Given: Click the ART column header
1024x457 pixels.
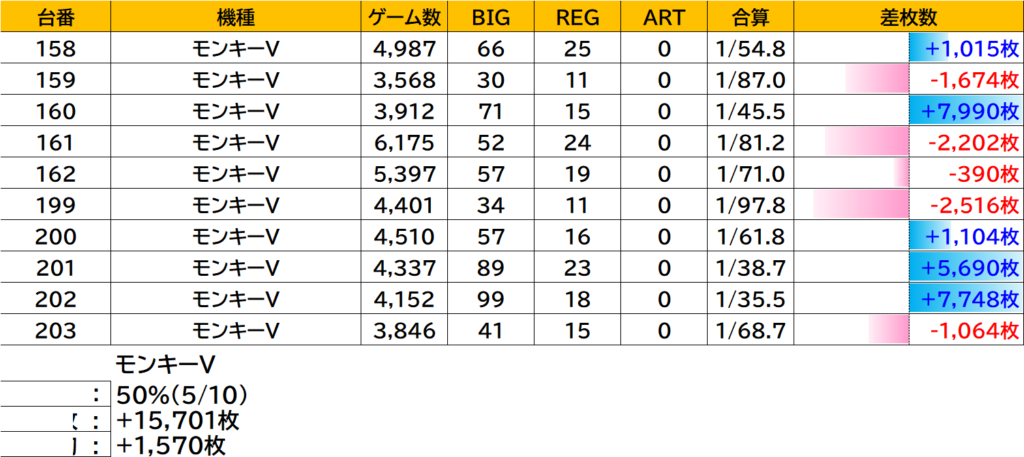Looking at the screenshot, I should (x=663, y=17).
